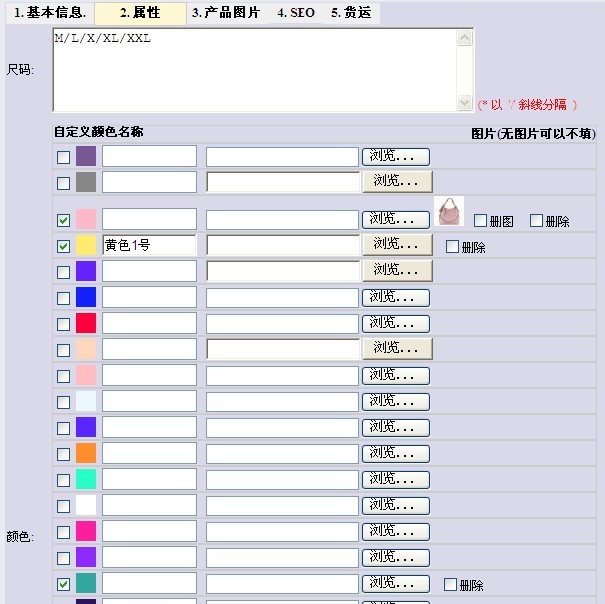Click color name field in red row
The width and height of the screenshot is (605, 604).
pos(149,323)
